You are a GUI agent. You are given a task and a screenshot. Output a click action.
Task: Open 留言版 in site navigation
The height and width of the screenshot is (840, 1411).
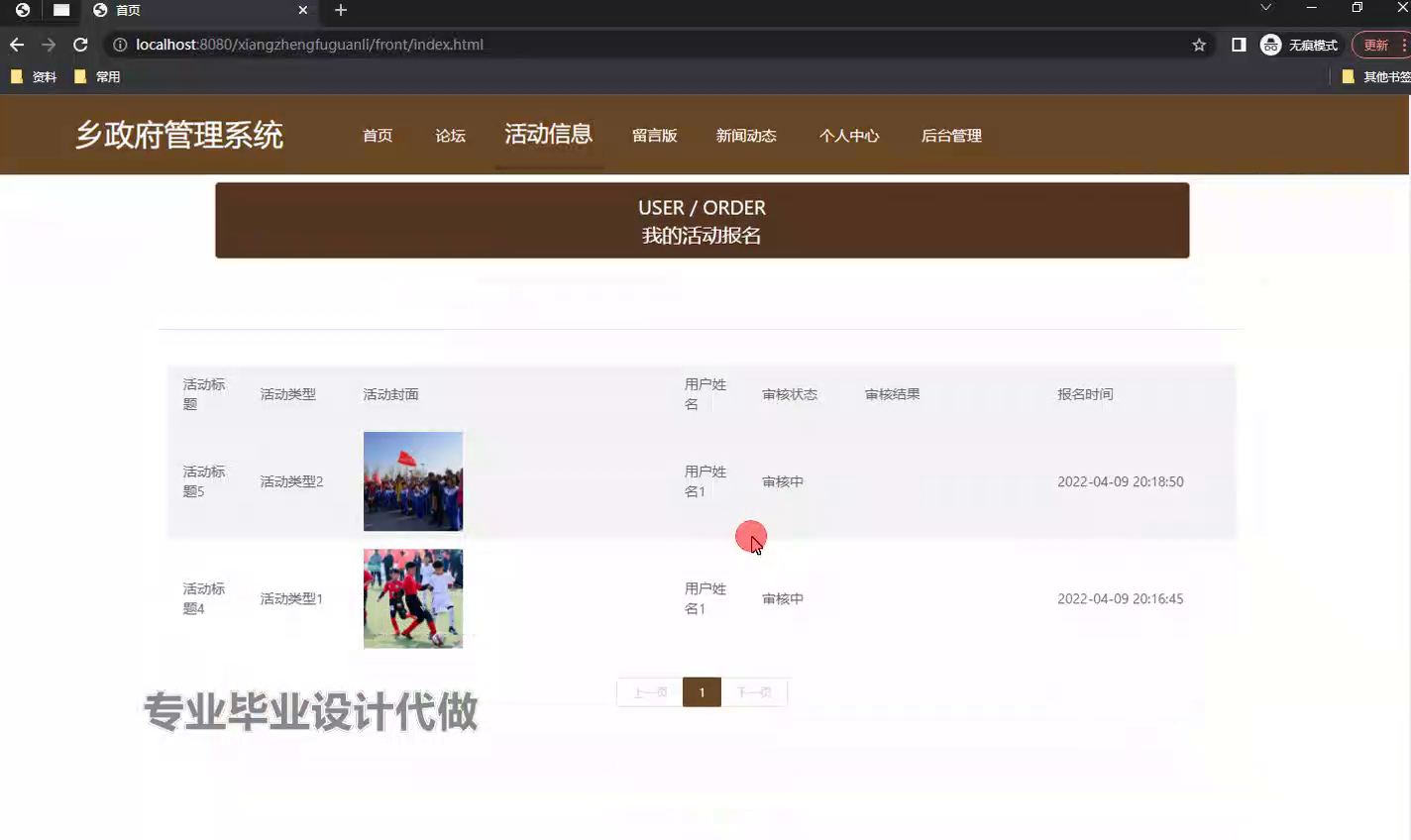pos(654,136)
